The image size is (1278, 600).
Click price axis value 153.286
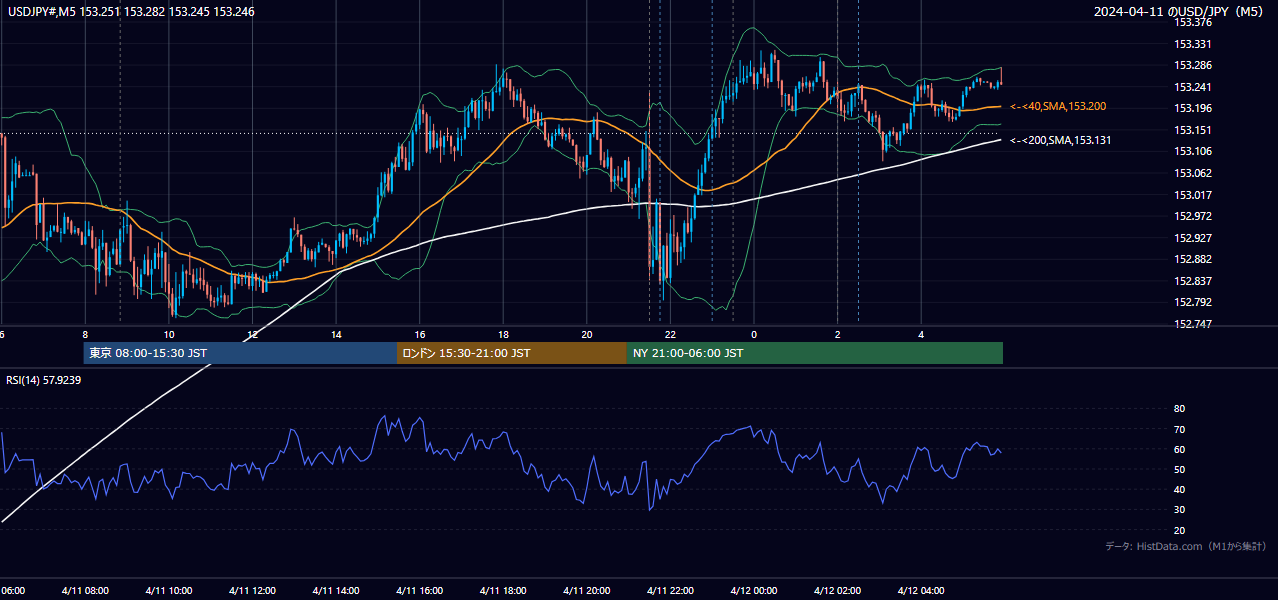1192,65
